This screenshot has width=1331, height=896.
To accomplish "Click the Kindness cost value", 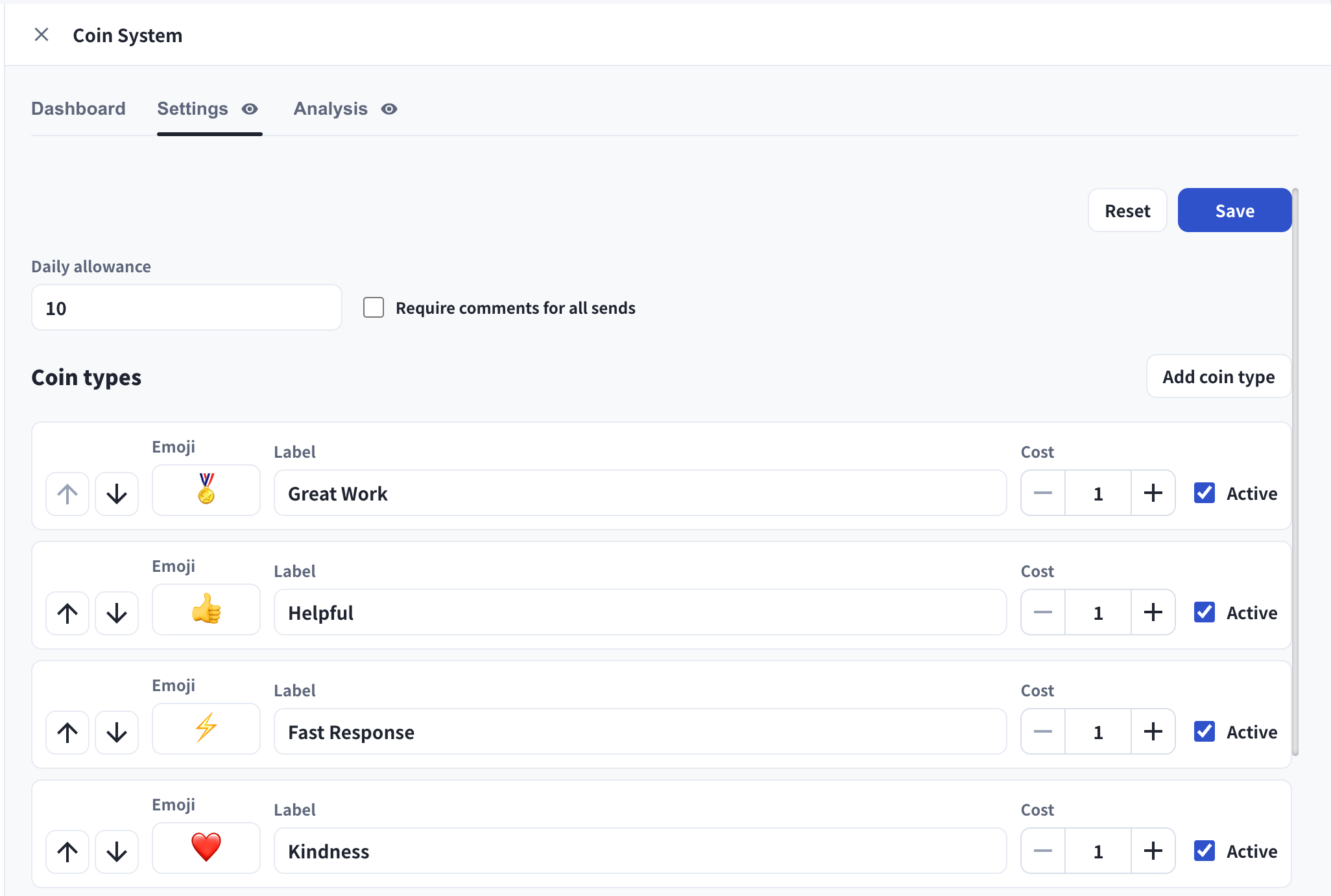I will [1098, 851].
